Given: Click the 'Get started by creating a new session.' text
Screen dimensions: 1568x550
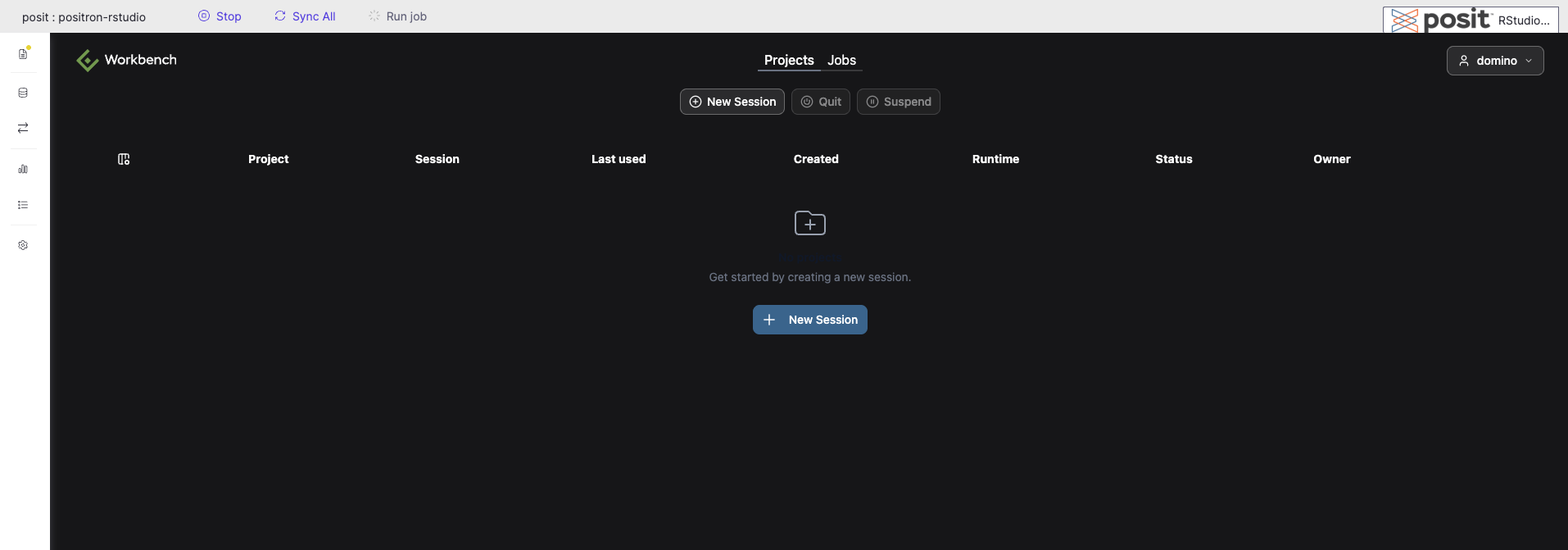Looking at the screenshot, I should pos(810,277).
